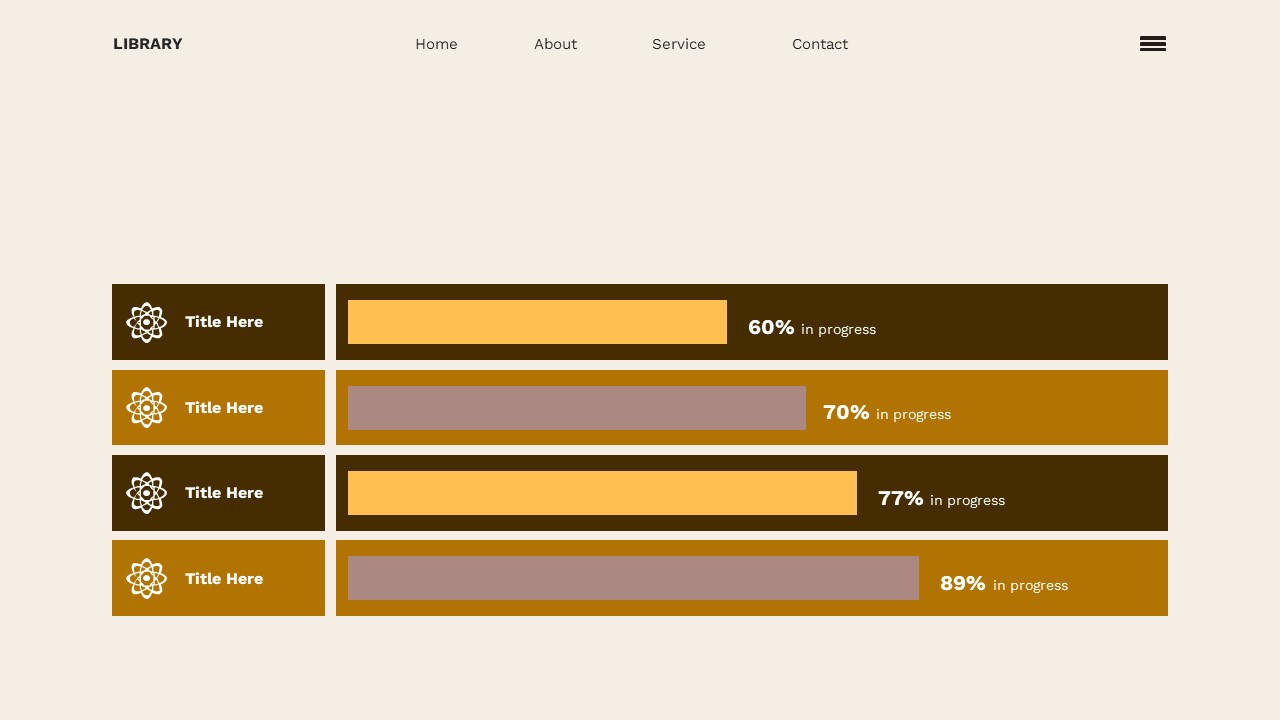Screen dimensions: 1280x720
Task: Toggle the 89% progress row
Action: tap(752, 578)
